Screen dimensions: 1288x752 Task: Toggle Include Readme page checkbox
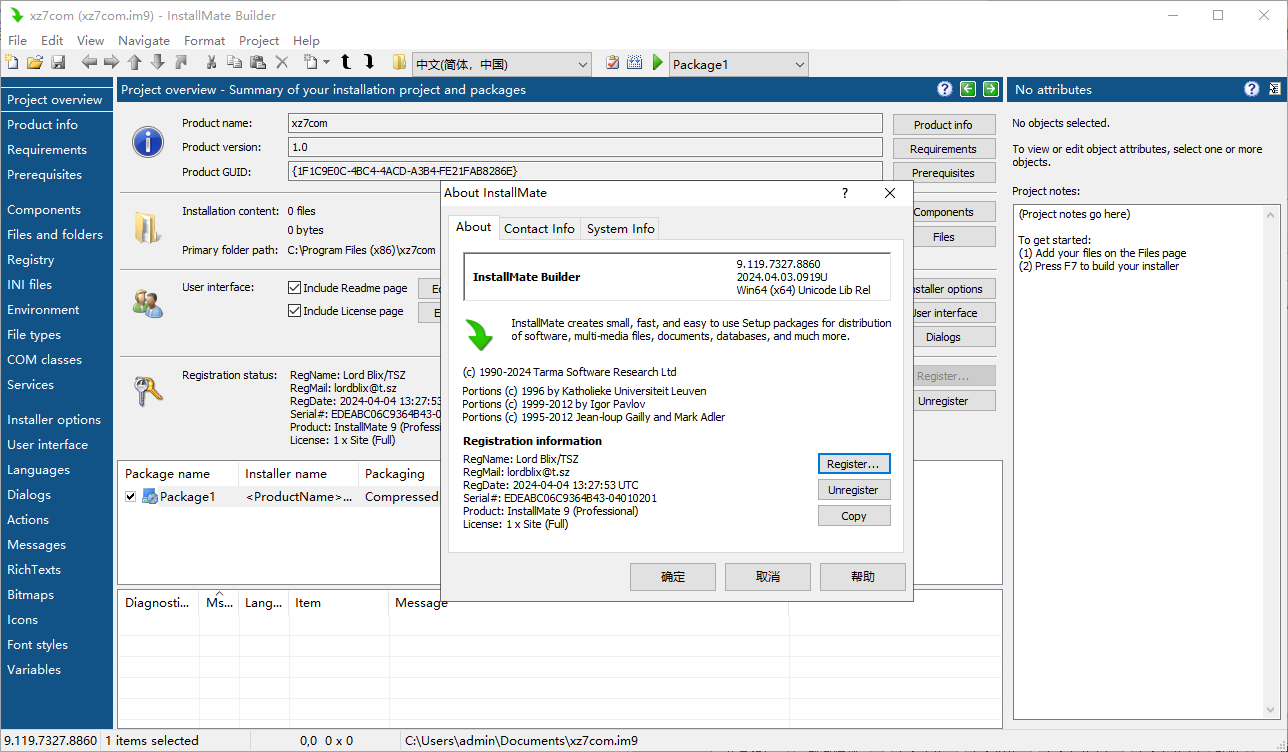coord(295,287)
